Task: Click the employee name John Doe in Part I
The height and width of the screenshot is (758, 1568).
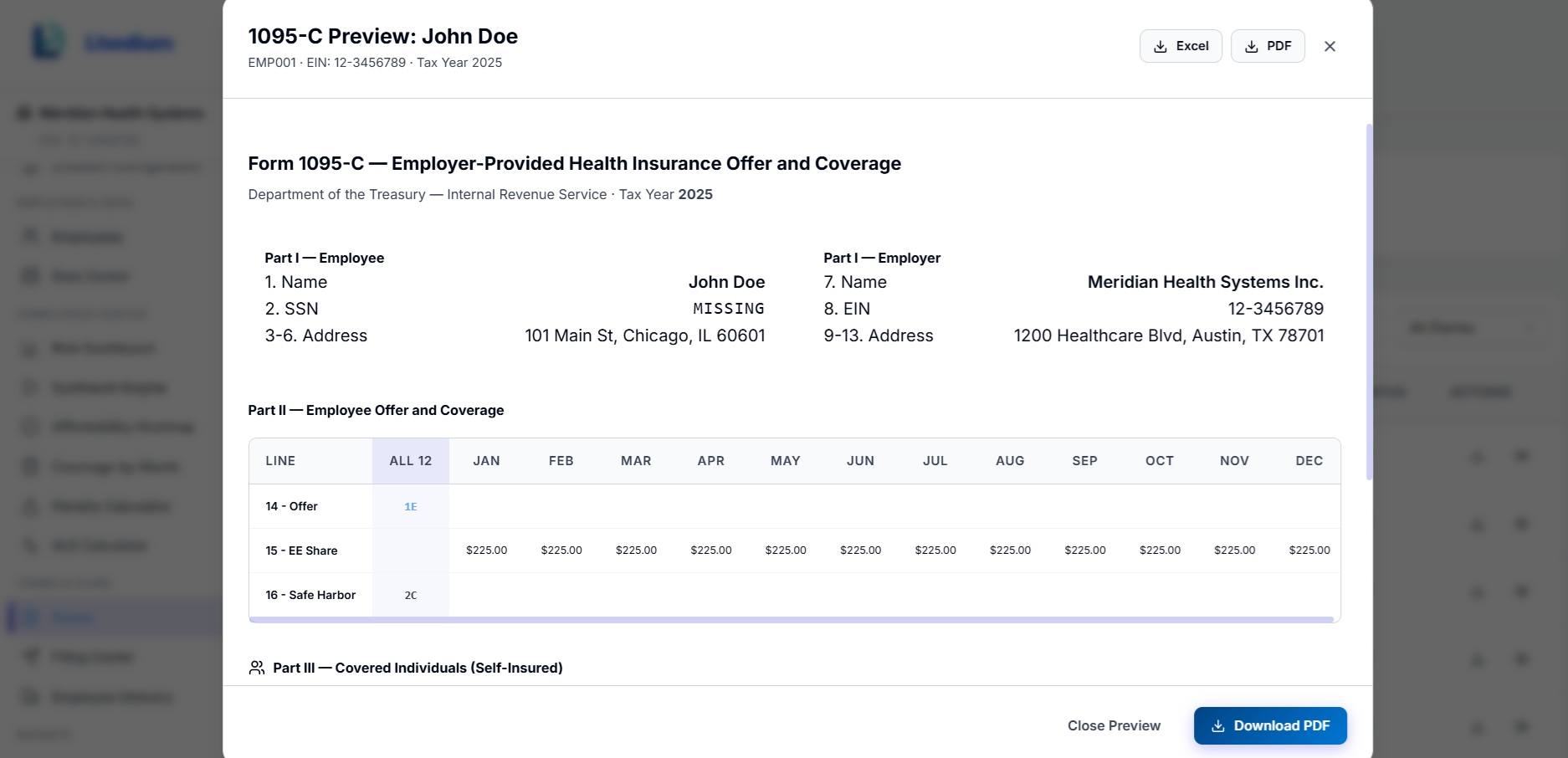Action: click(x=727, y=282)
